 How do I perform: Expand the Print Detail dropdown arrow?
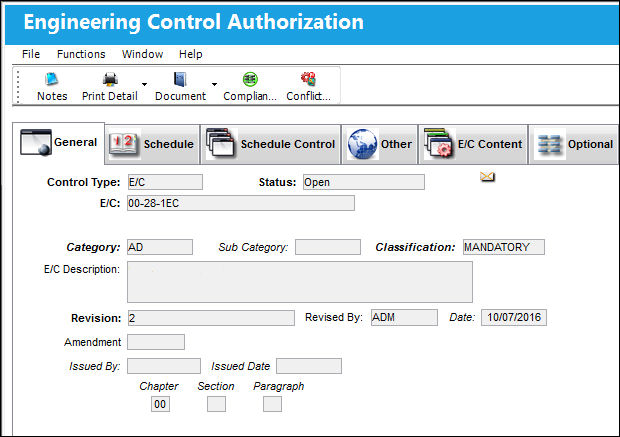[x=144, y=84]
